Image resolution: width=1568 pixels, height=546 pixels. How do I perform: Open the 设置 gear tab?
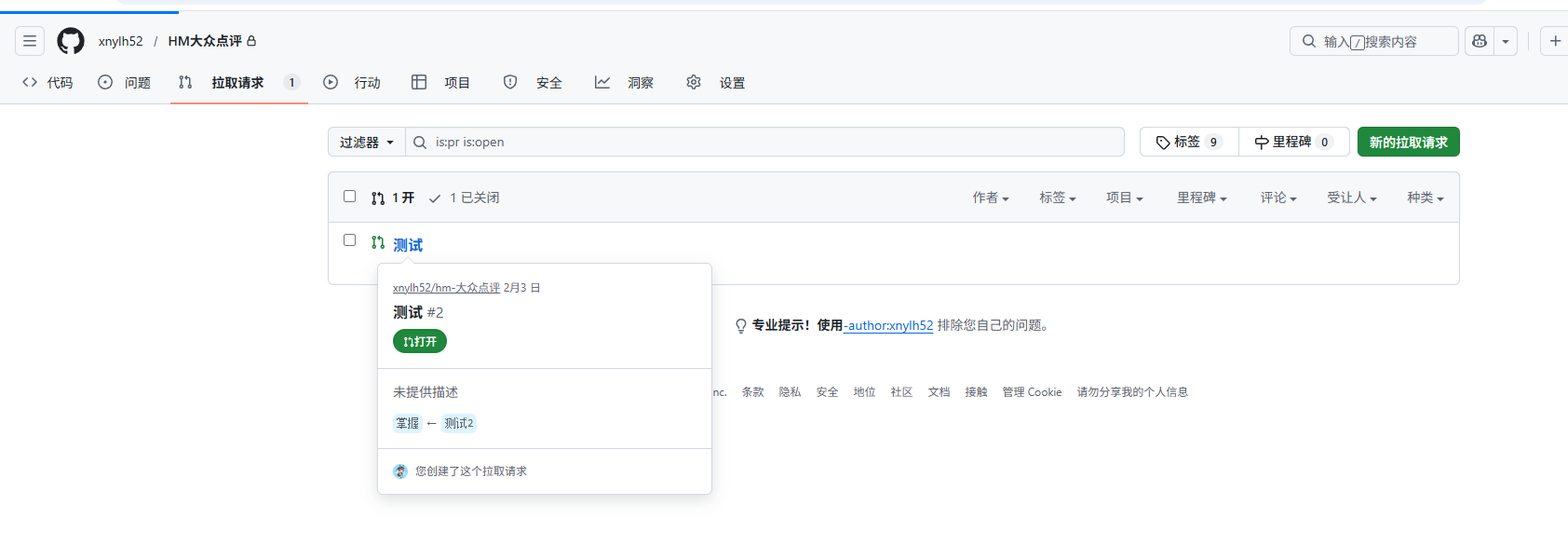point(716,83)
